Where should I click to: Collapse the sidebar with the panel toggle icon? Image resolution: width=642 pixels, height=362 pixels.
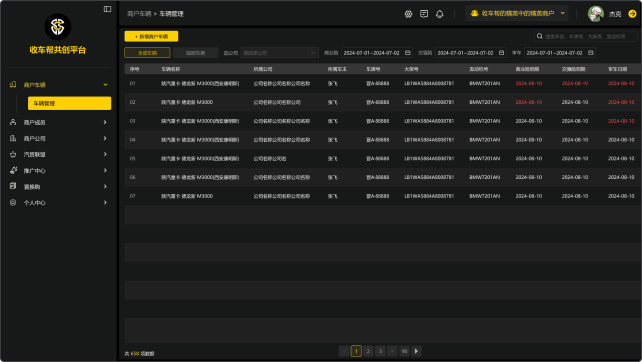point(107,9)
